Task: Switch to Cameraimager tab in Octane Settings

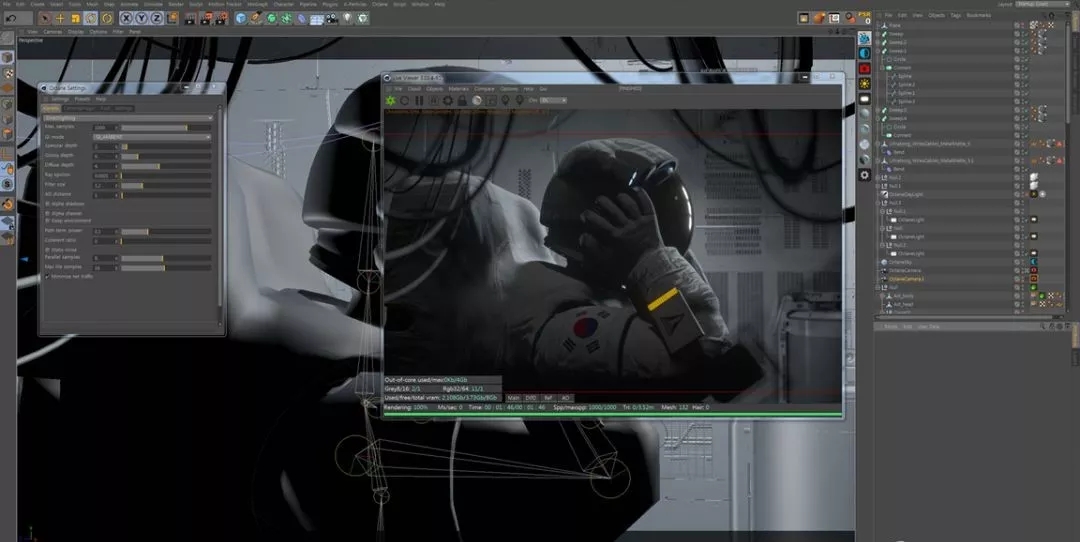Action: coord(80,109)
